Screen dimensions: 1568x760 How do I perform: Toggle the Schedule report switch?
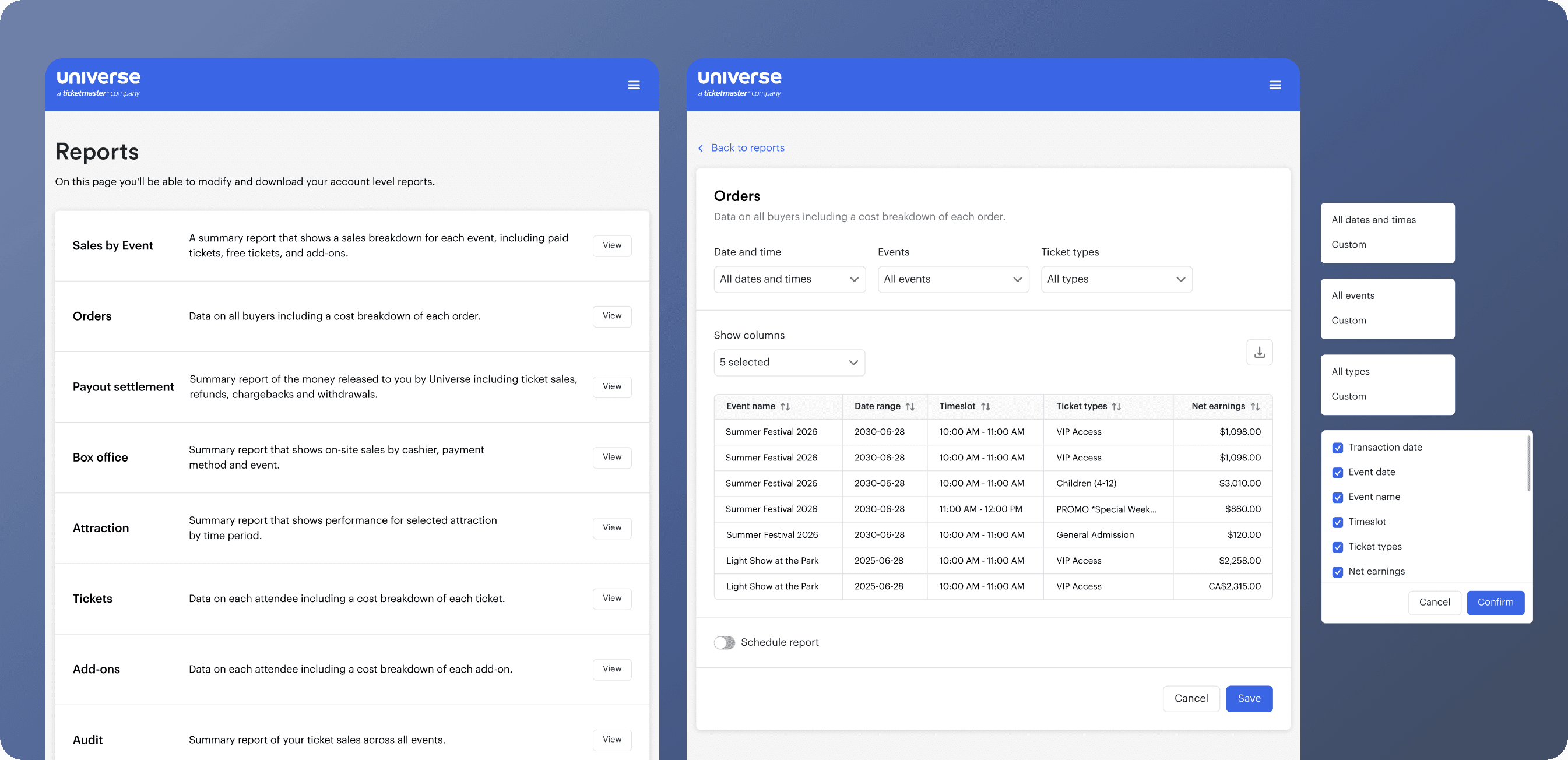(x=725, y=643)
